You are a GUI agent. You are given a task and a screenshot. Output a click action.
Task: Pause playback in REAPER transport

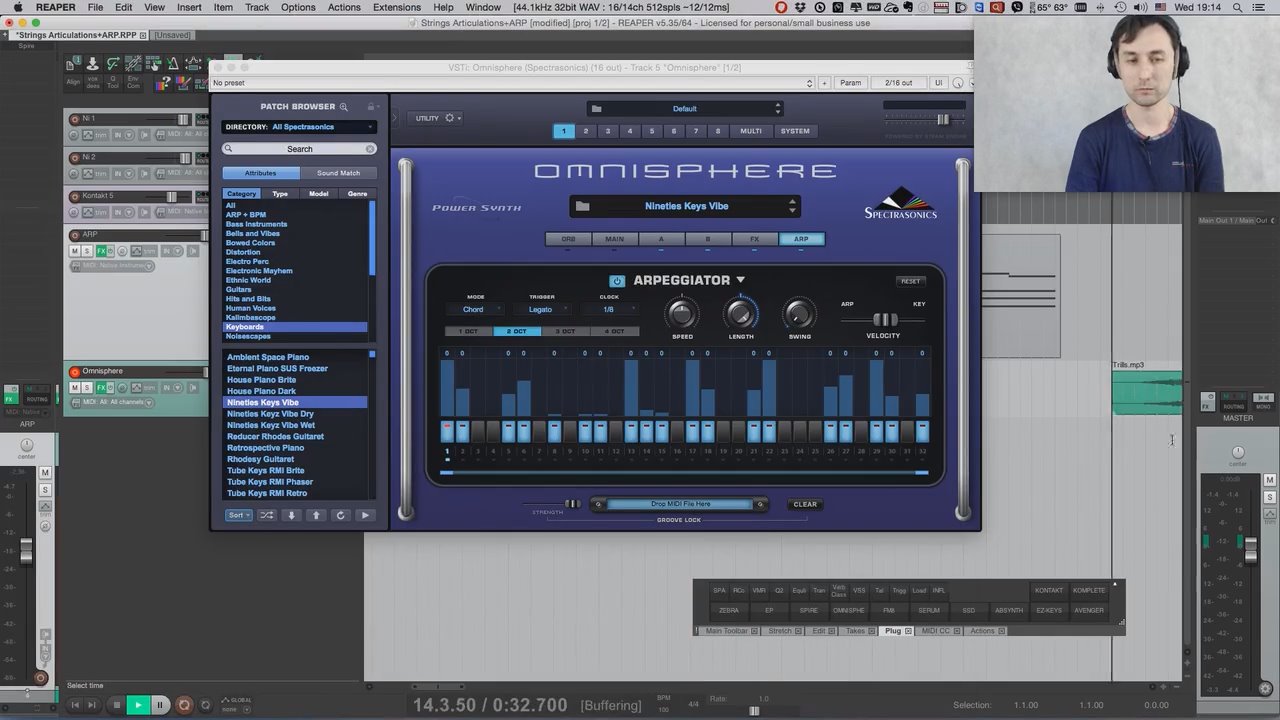click(x=159, y=705)
